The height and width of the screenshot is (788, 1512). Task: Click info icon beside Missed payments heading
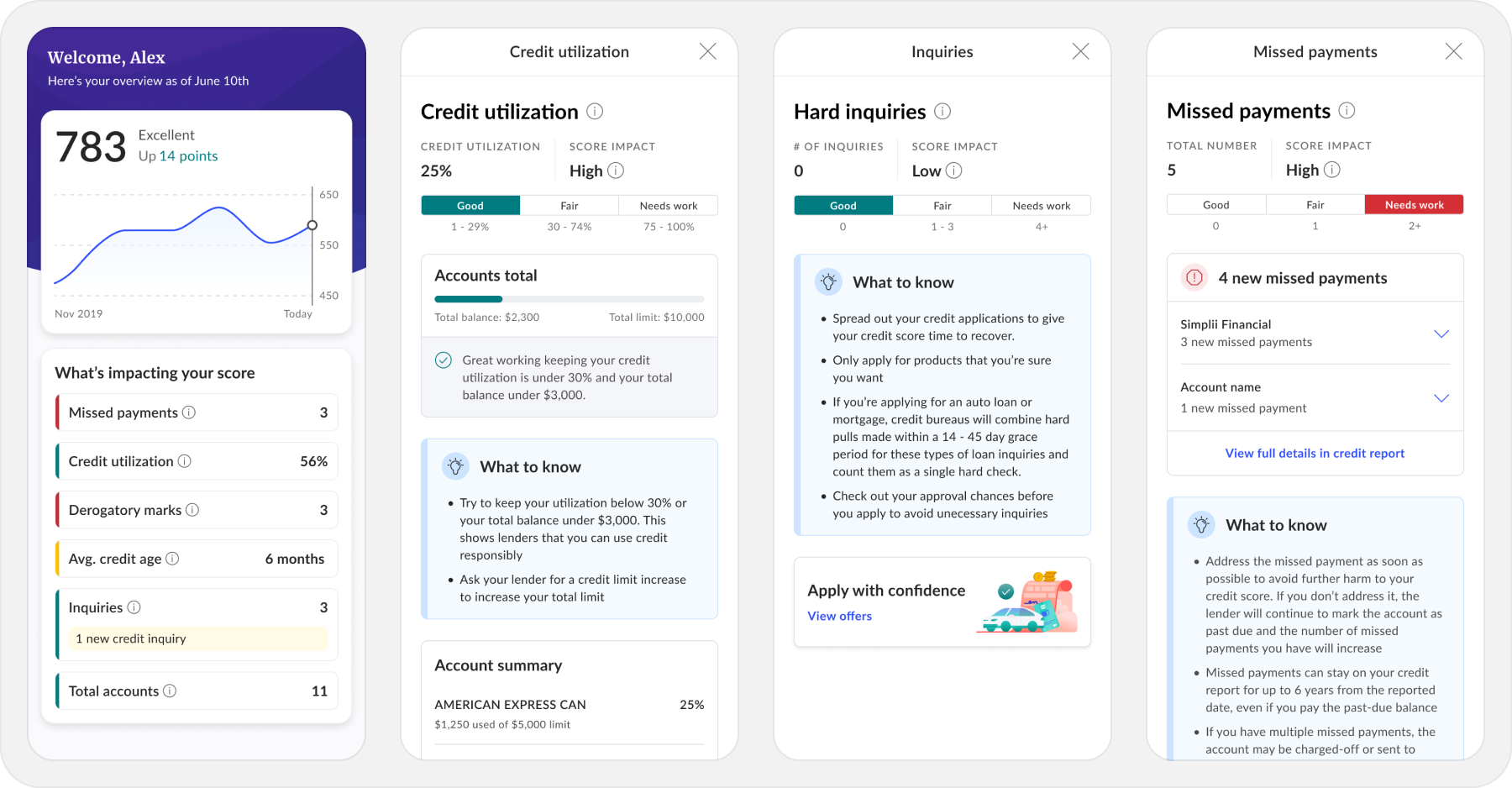click(1347, 111)
